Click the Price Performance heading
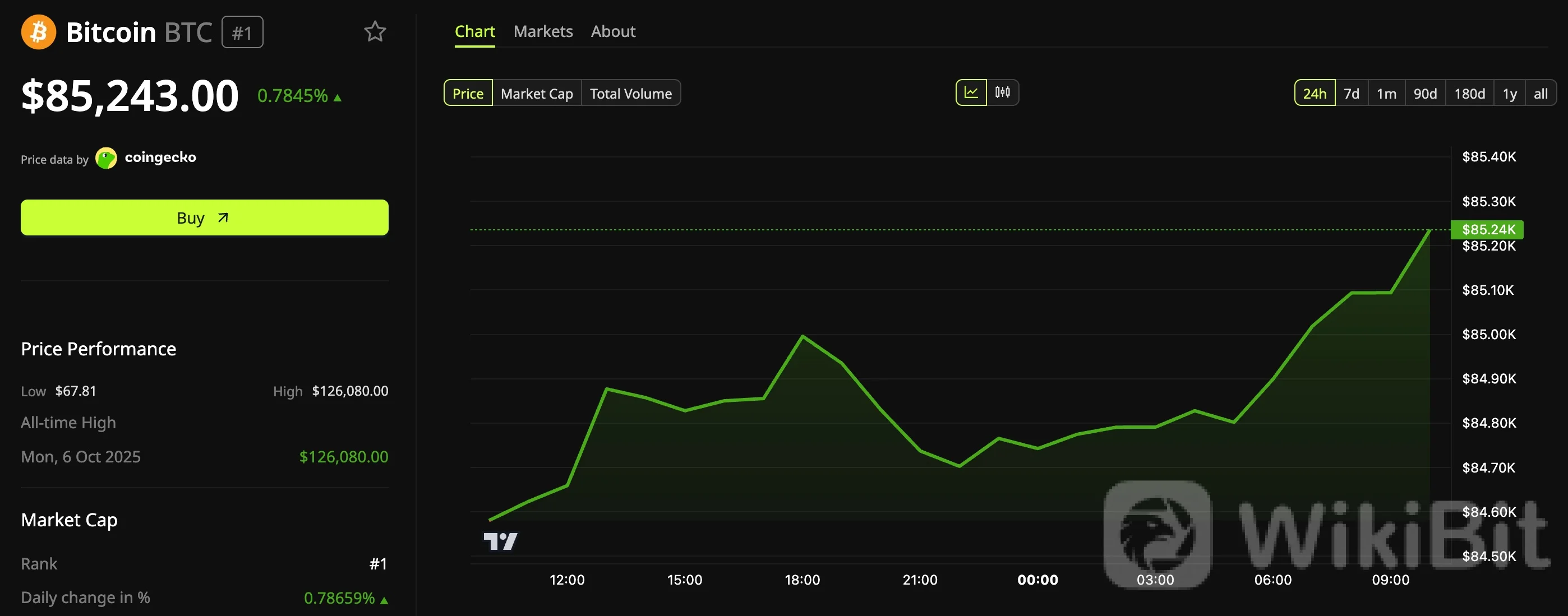This screenshot has width=1568, height=616. pos(99,349)
